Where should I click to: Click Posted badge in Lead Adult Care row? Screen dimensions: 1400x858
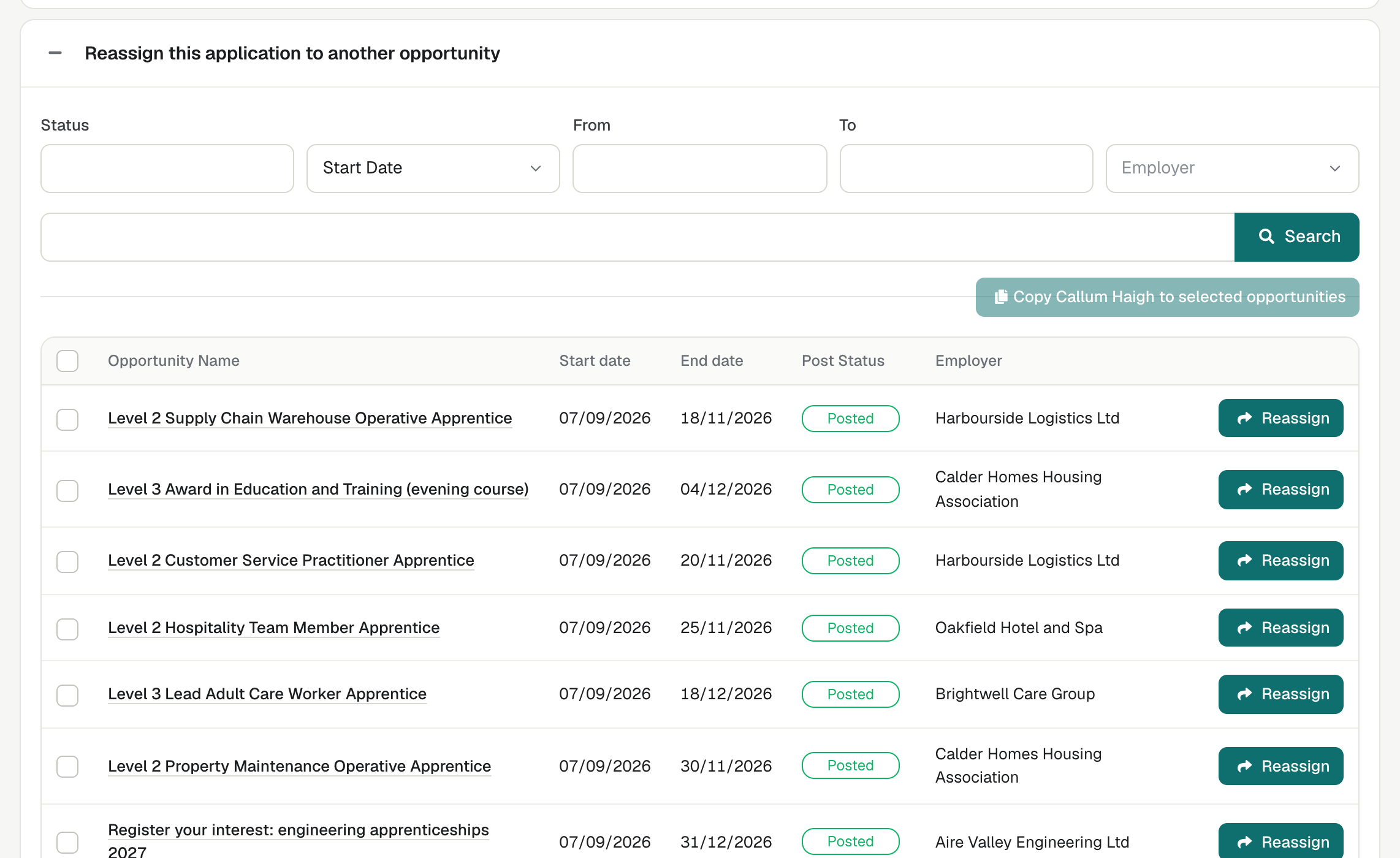tap(850, 694)
